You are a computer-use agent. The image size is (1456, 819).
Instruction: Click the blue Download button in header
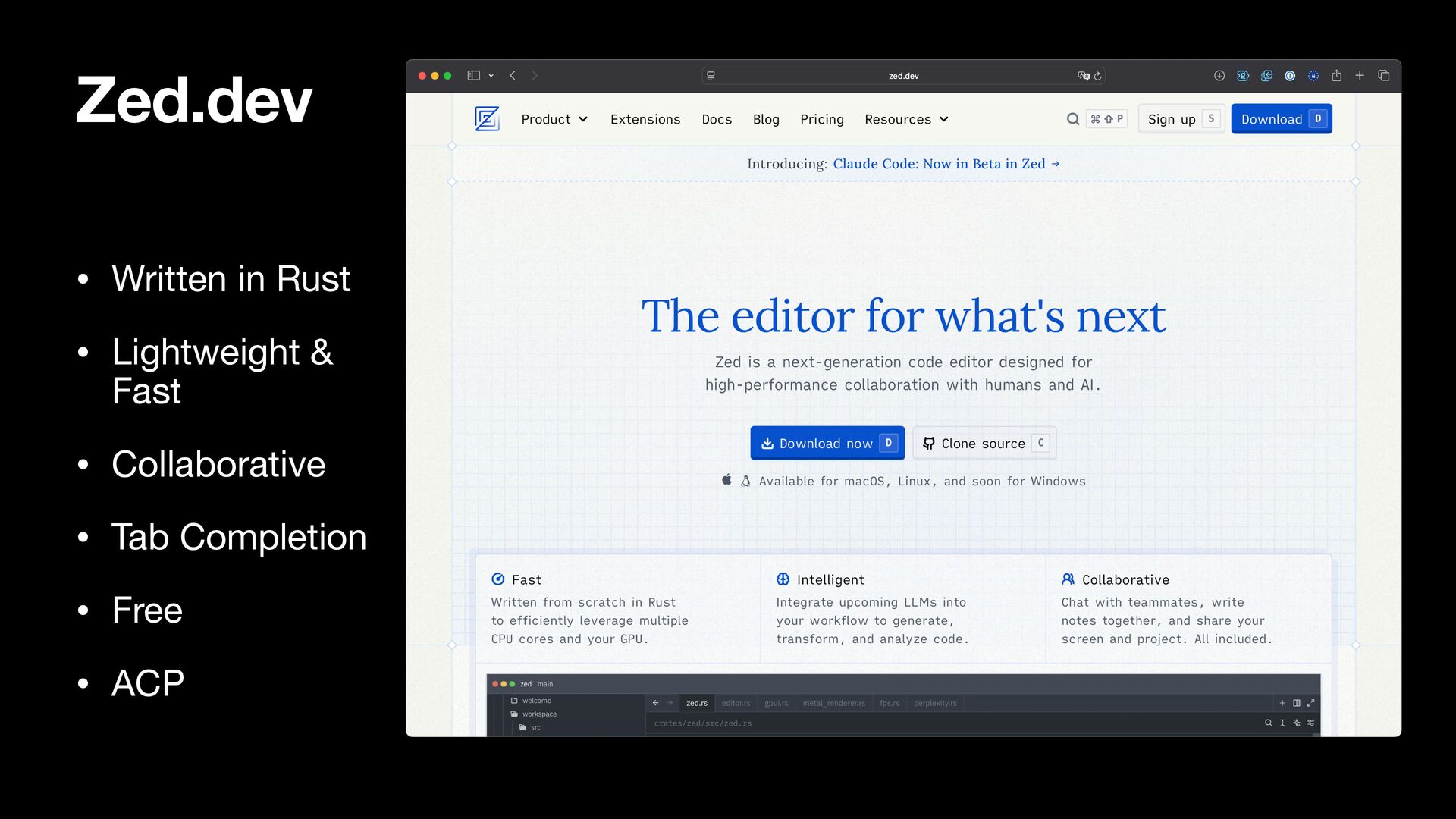[x=1282, y=119]
